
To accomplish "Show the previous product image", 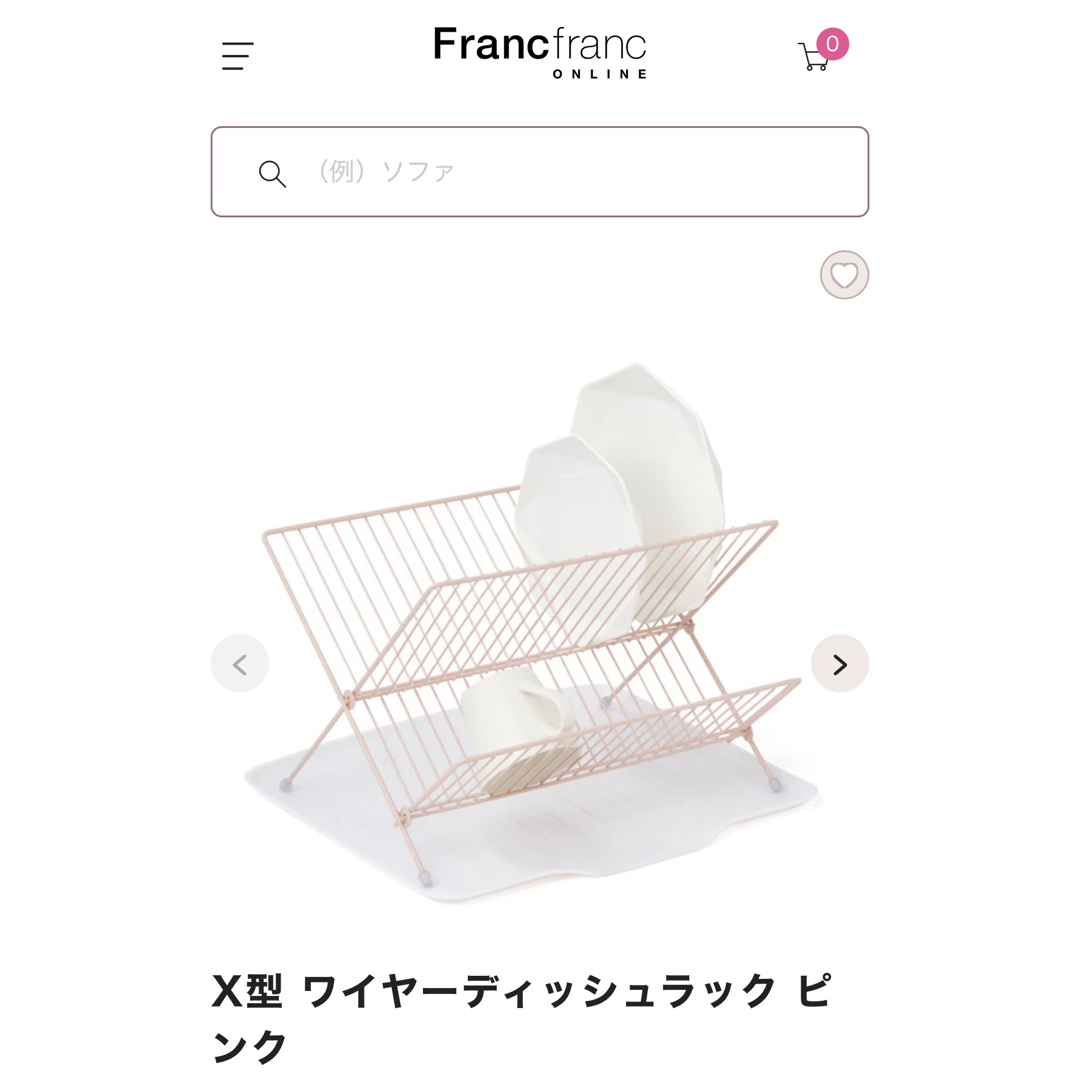I will [x=240, y=664].
